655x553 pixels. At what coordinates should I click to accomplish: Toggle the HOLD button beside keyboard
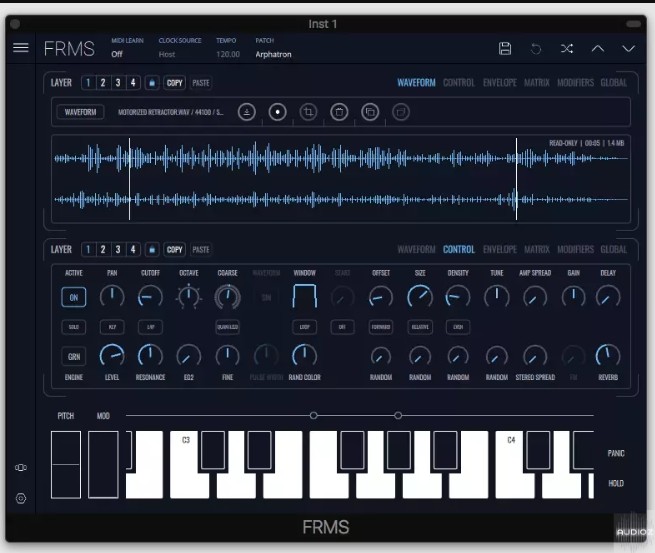pos(616,483)
